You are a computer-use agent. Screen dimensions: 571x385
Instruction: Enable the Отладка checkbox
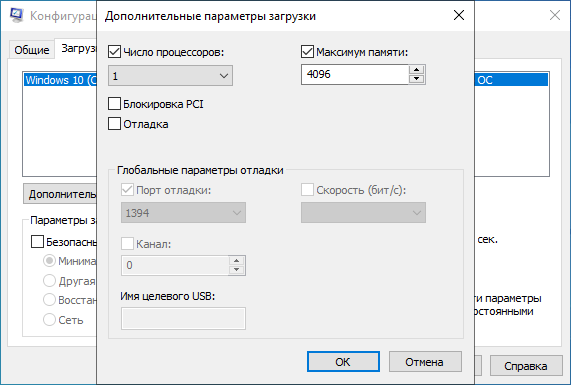[114, 124]
